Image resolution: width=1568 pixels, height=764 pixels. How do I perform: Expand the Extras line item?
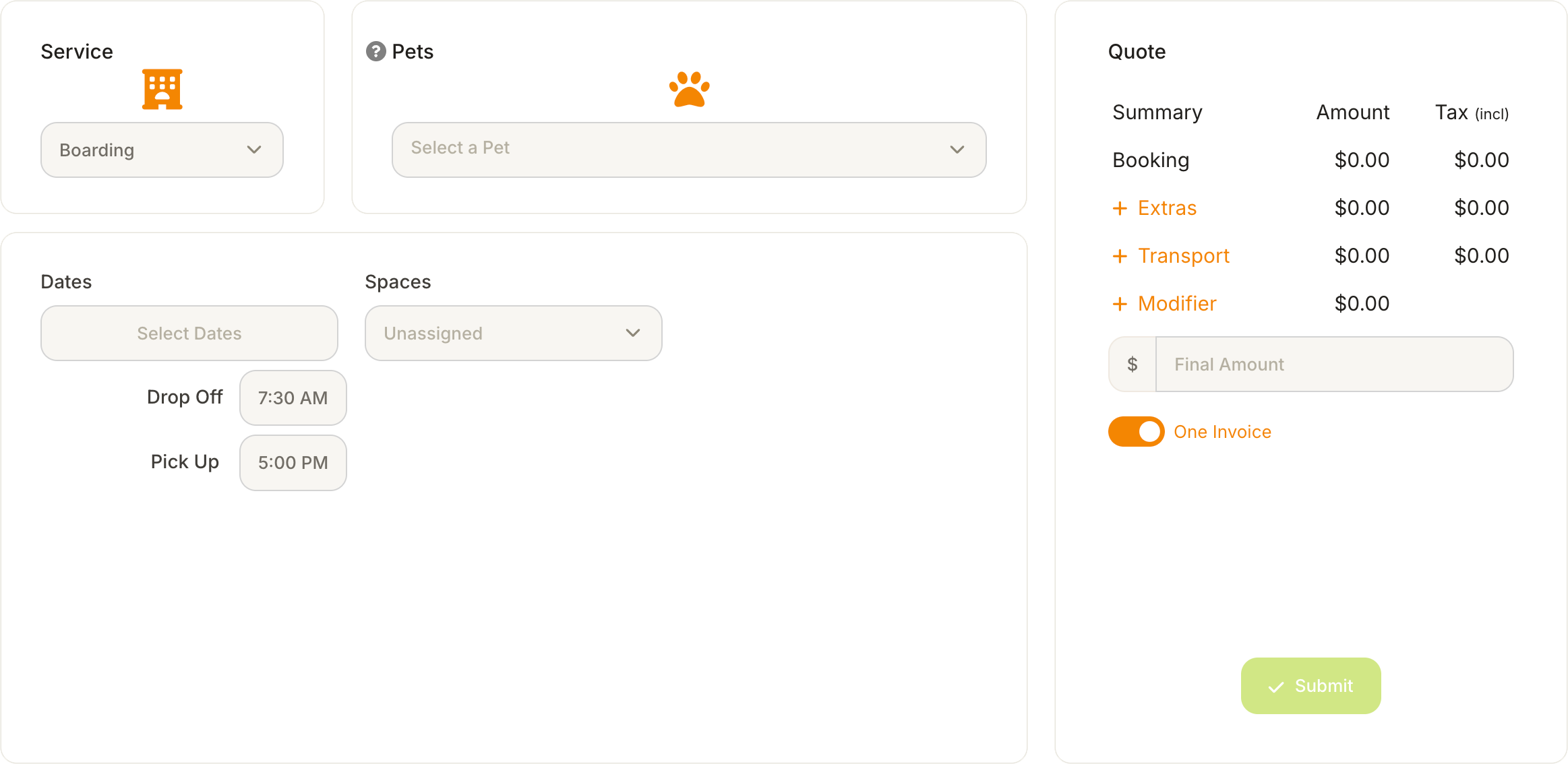1167,208
